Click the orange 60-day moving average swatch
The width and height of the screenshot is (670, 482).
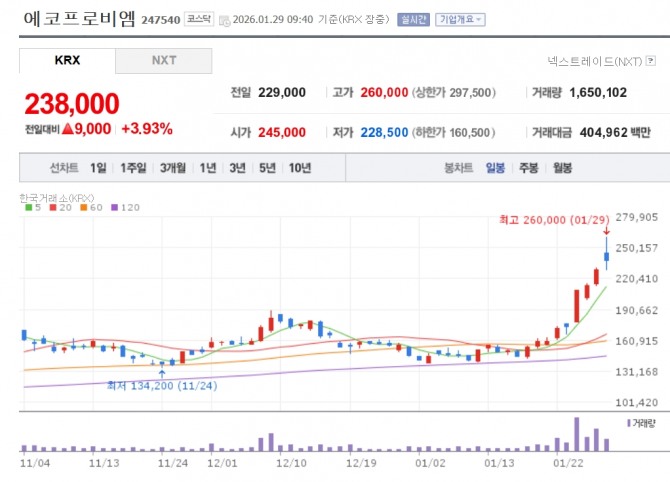coord(84,208)
